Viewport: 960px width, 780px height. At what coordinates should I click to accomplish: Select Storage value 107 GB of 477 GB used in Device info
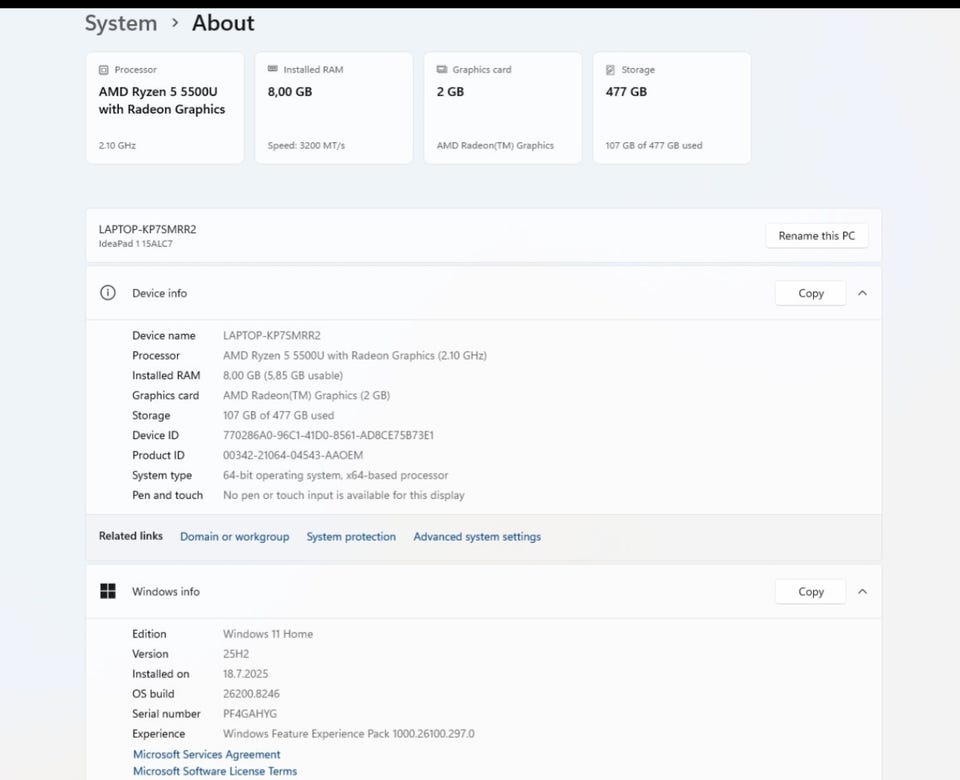pos(279,415)
